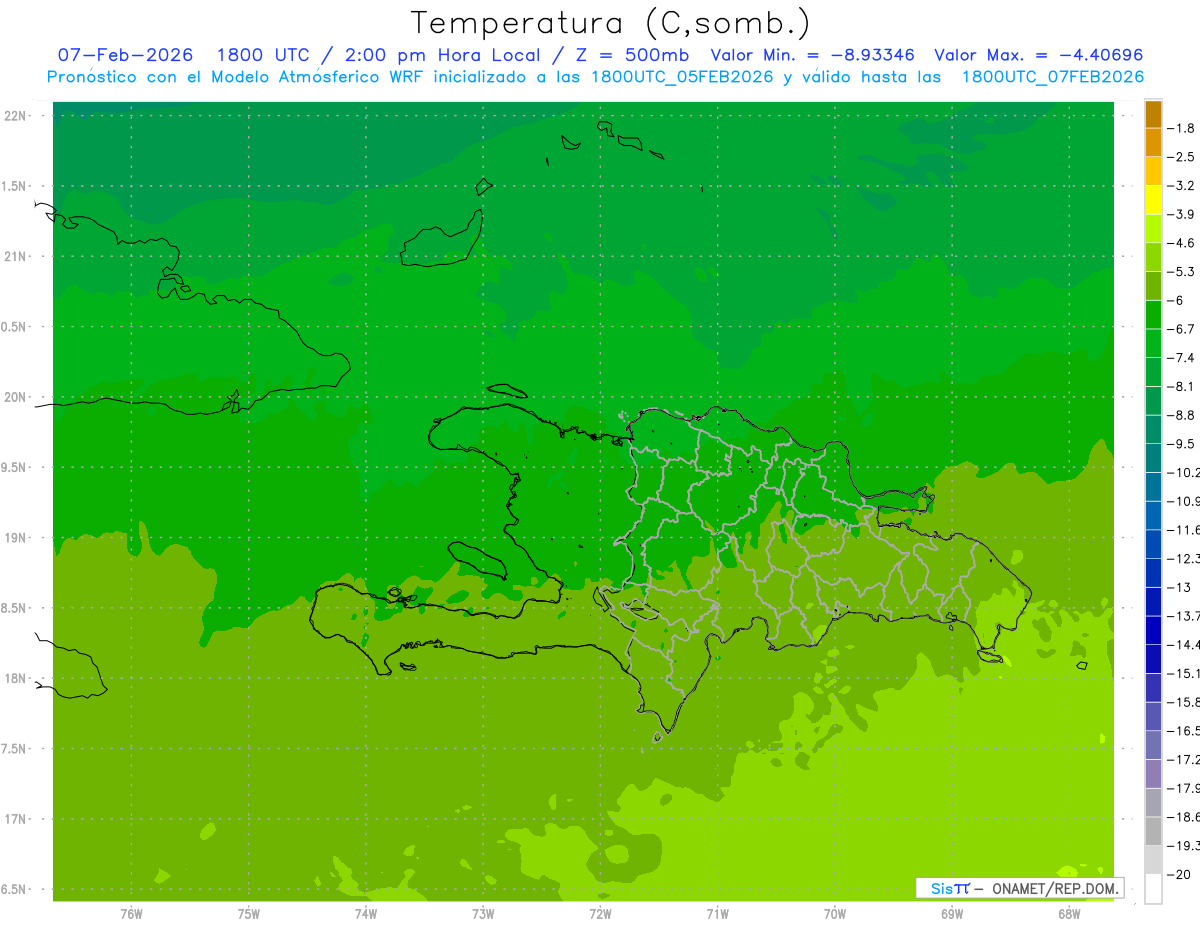Click the '75W' longitude label
The height and width of the screenshot is (927, 1200).
pos(248,914)
